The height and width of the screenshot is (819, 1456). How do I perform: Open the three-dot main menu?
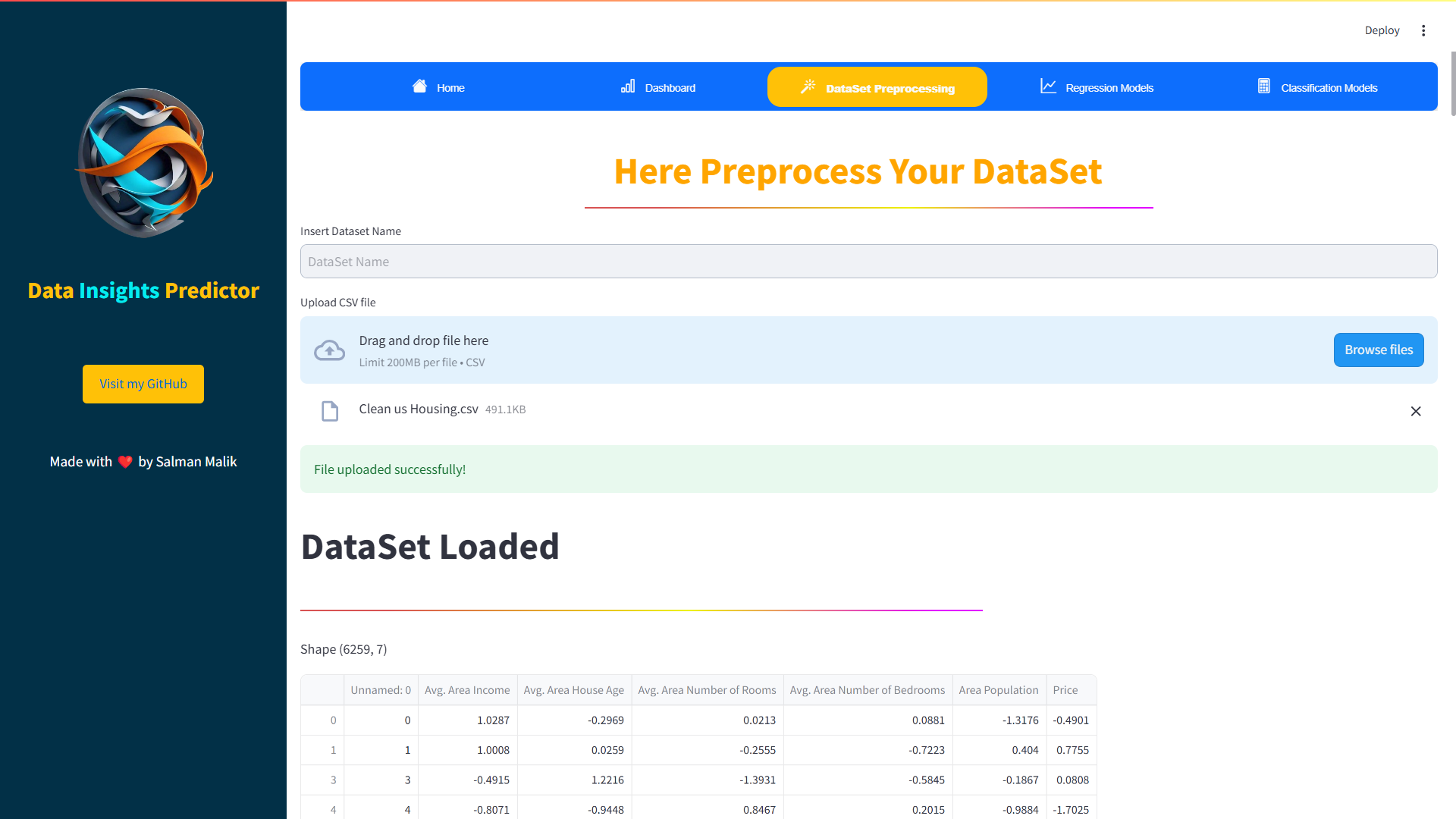click(1423, 30)
